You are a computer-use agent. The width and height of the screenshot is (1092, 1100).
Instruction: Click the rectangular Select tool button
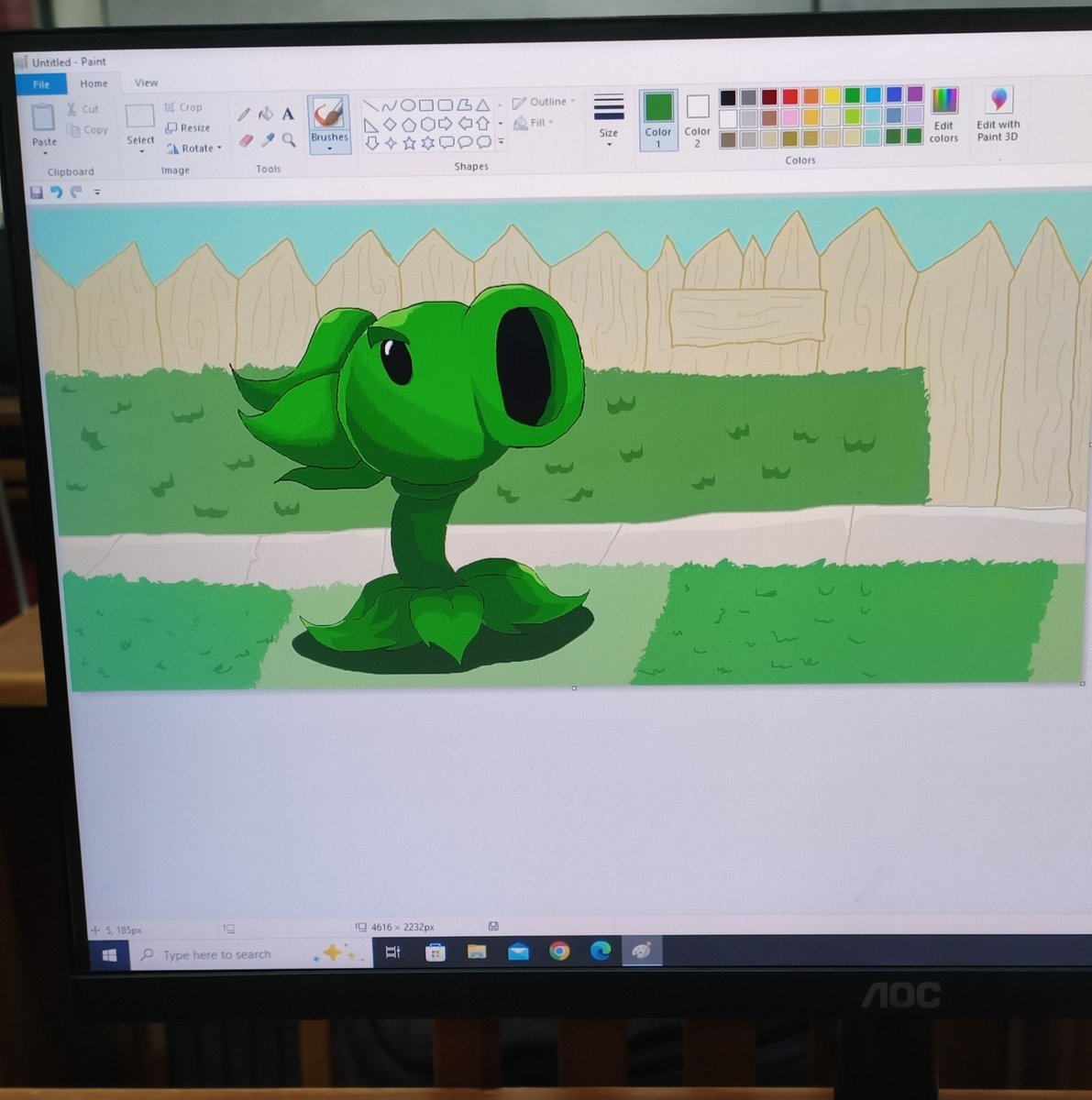(x=139, y=116)
